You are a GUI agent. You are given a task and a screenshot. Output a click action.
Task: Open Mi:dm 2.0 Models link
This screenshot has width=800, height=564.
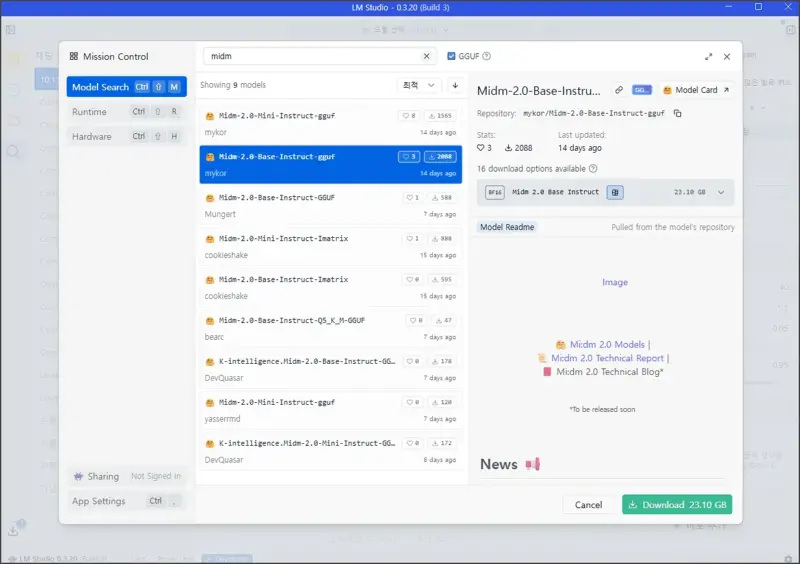coord(607,345)
